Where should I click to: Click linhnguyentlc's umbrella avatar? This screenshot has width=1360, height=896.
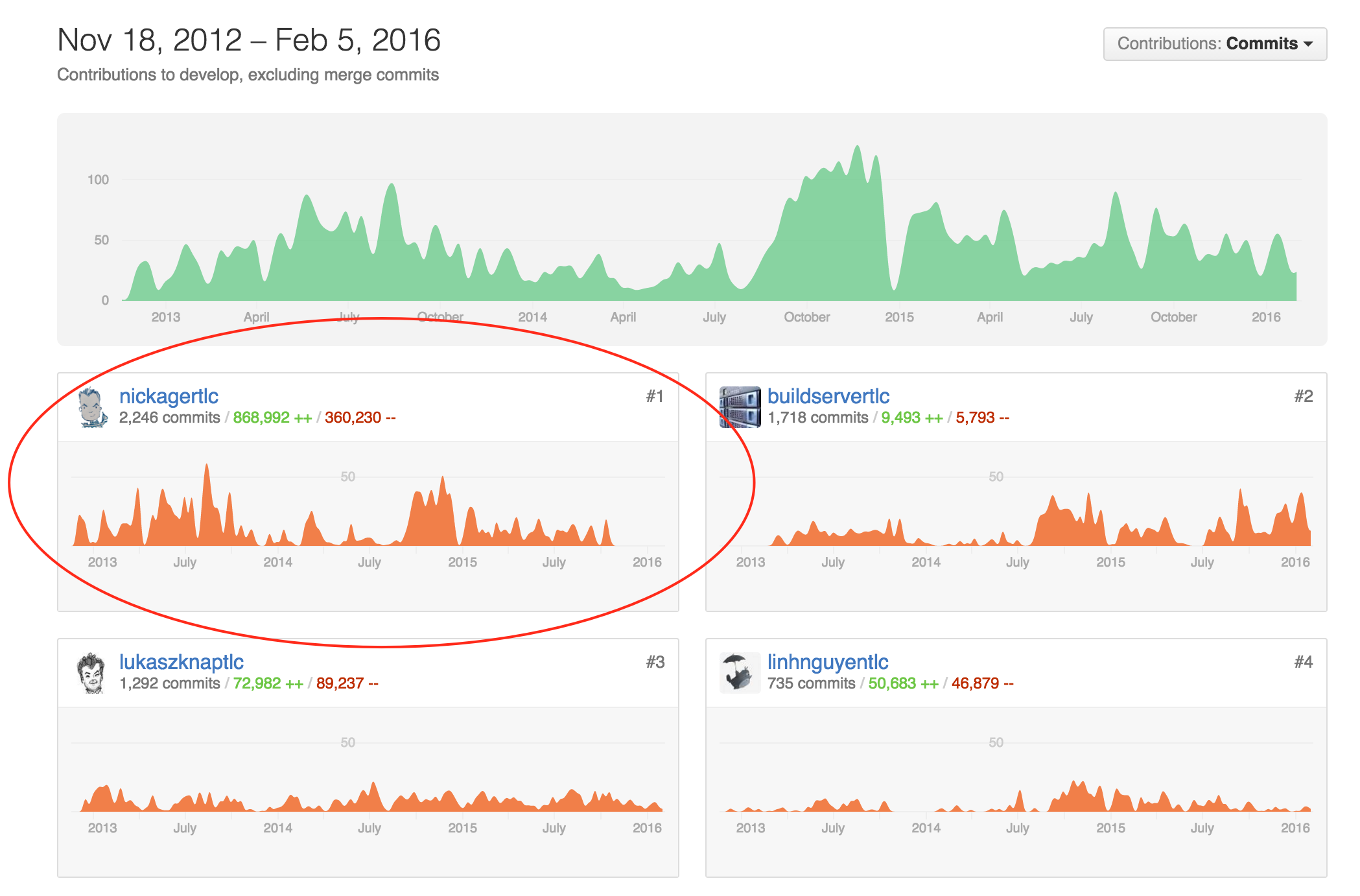[740, 673]
